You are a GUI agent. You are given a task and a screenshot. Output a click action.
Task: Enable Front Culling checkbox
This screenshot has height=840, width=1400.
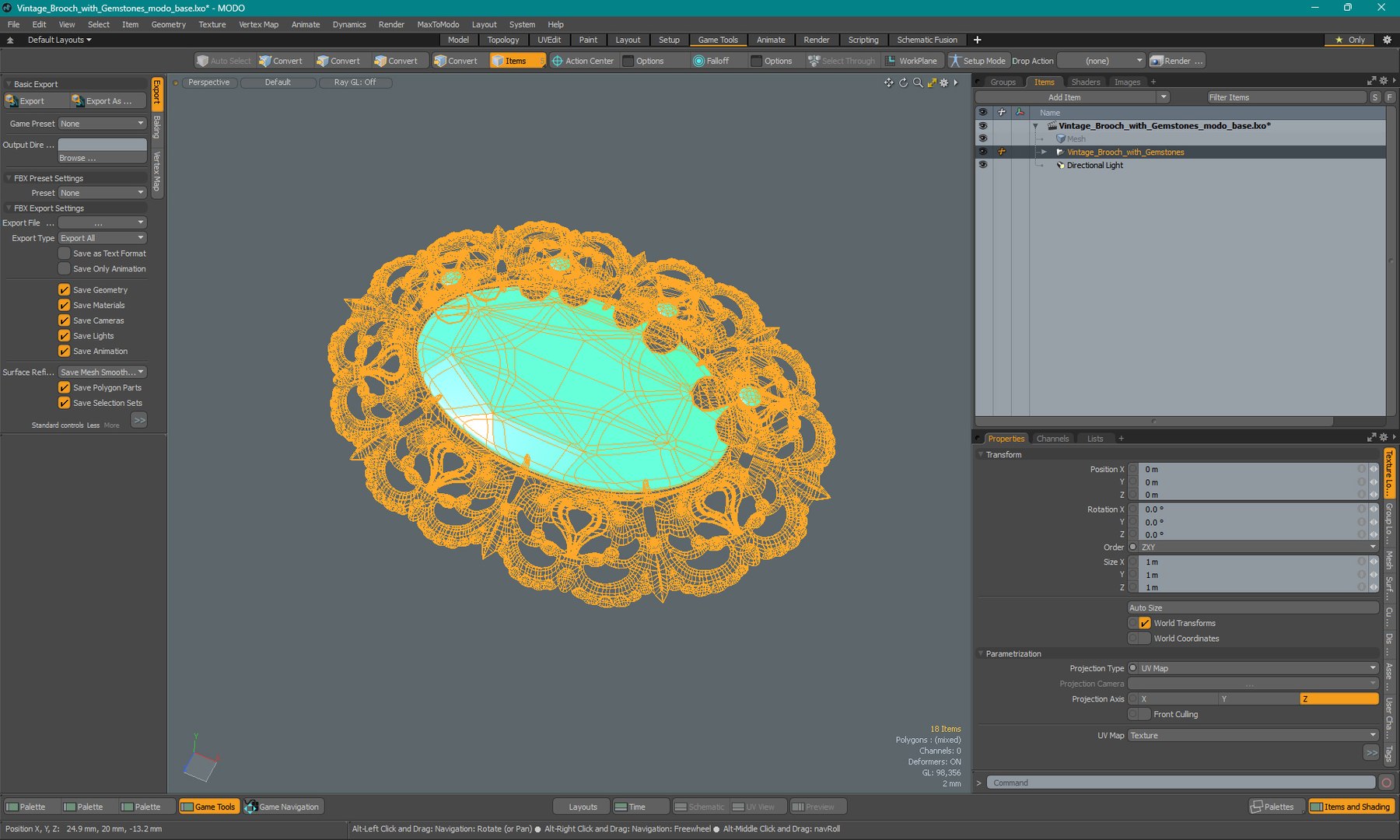(x=1144, y=714)
